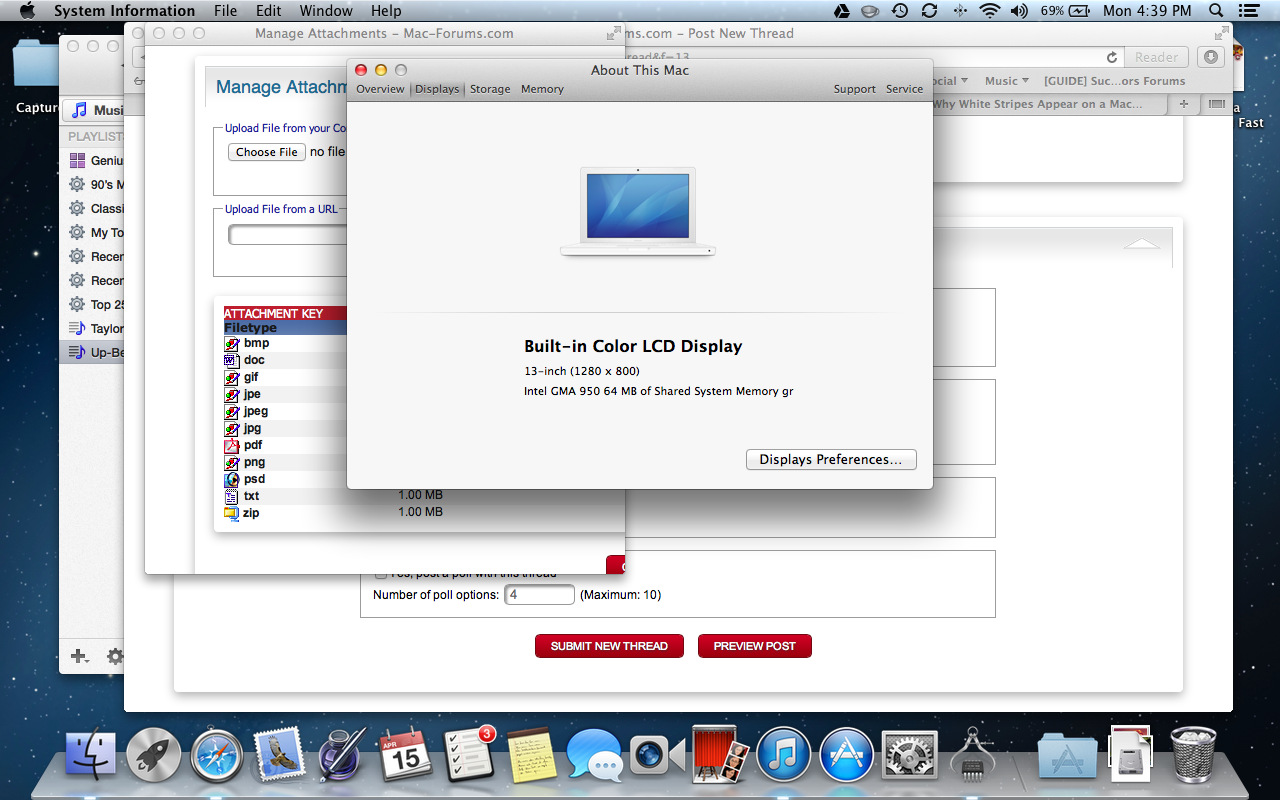Click Safari show all tabs icon

click(x=1216, y=104)
